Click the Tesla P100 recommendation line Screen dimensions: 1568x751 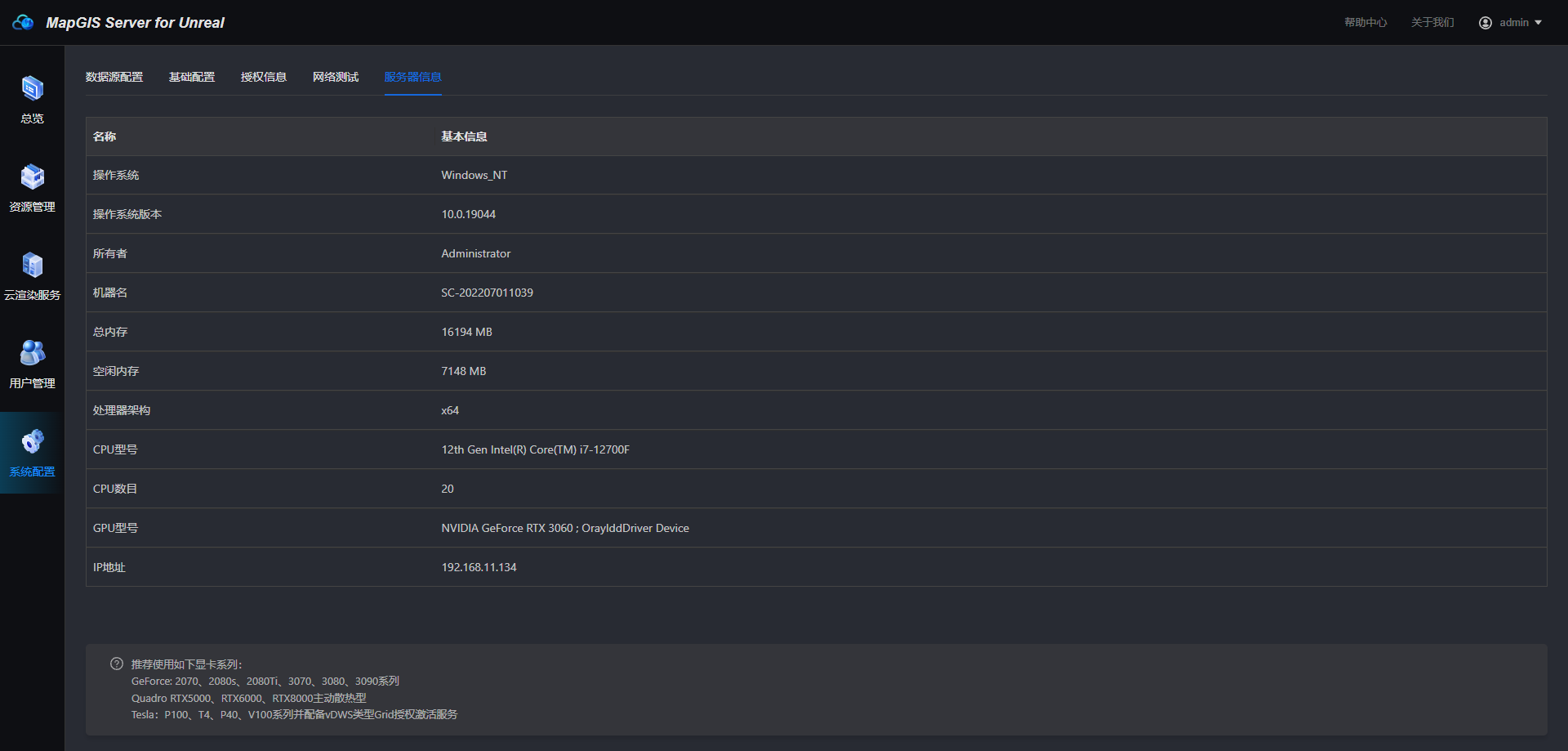click(x=294, y=714)
